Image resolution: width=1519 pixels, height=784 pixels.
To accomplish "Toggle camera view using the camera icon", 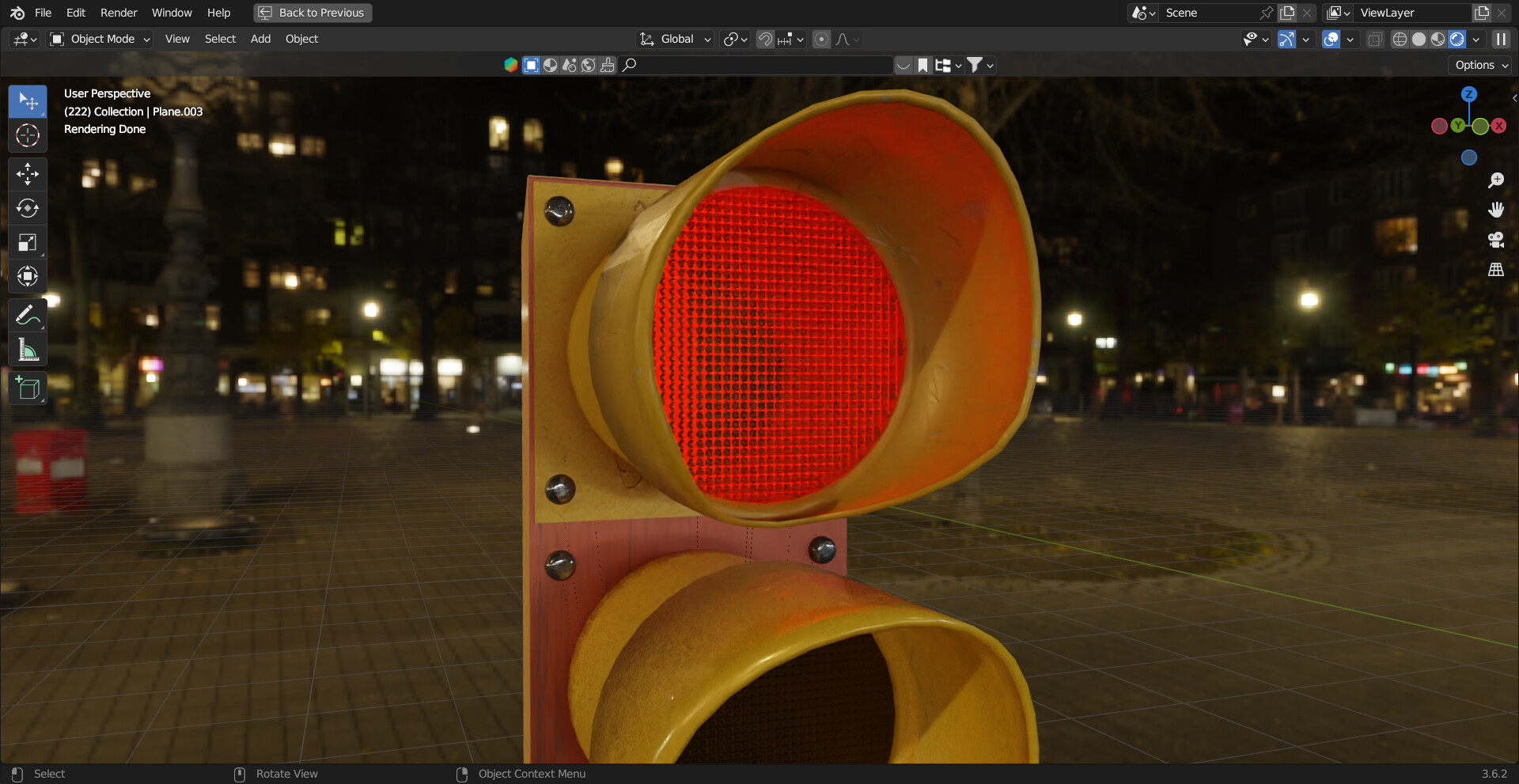I will point(1495,240).
